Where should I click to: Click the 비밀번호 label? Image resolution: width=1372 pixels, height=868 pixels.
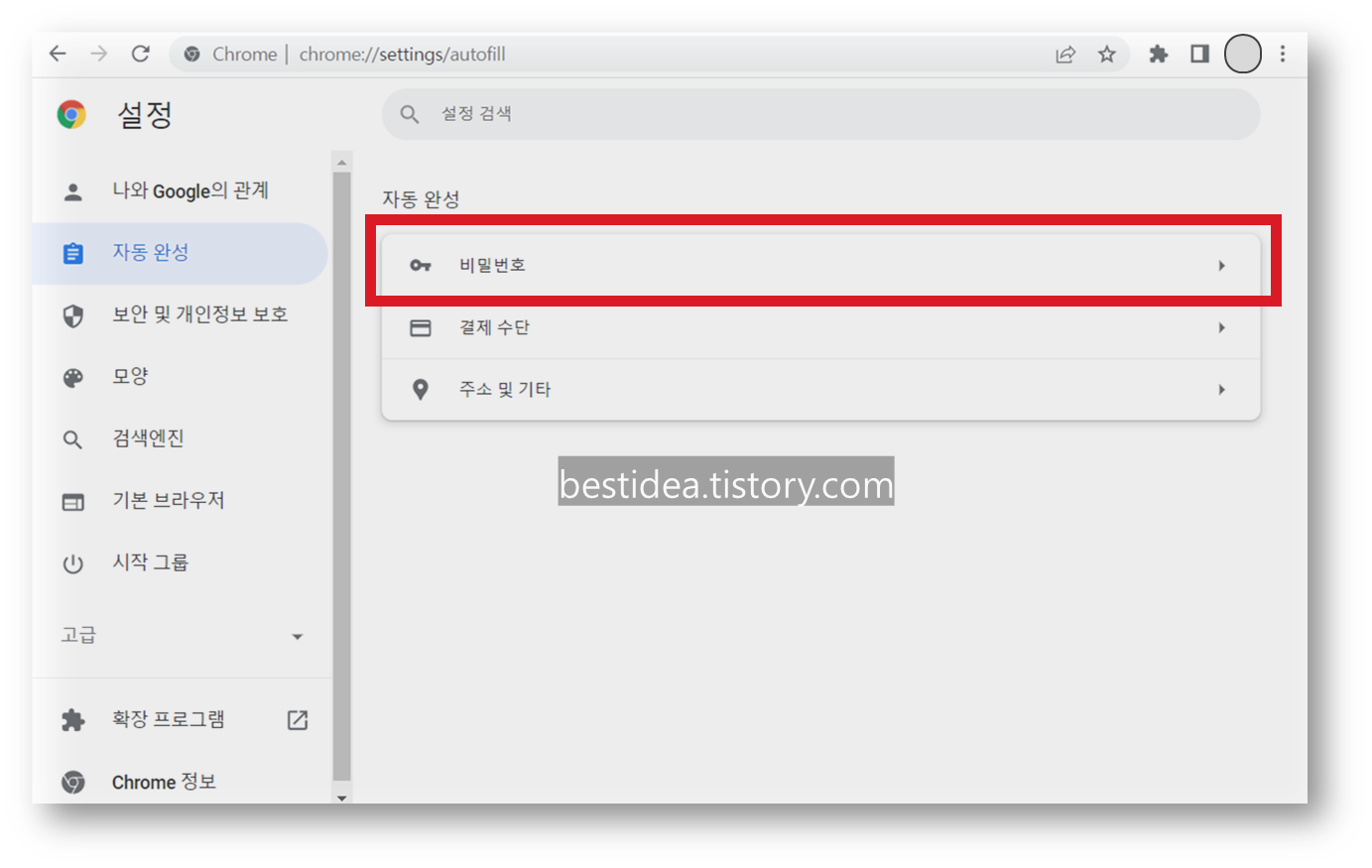492,266
